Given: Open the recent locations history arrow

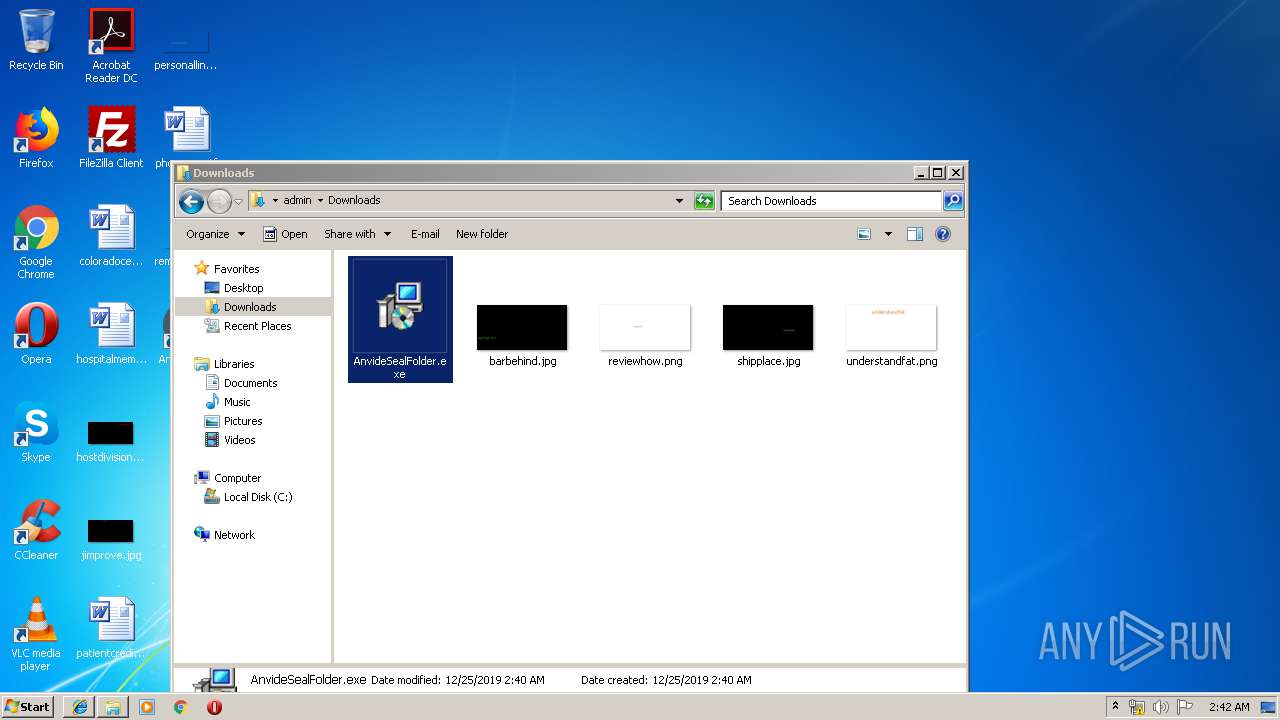Looking at the screenshot, I should click(x=238, y=202).
